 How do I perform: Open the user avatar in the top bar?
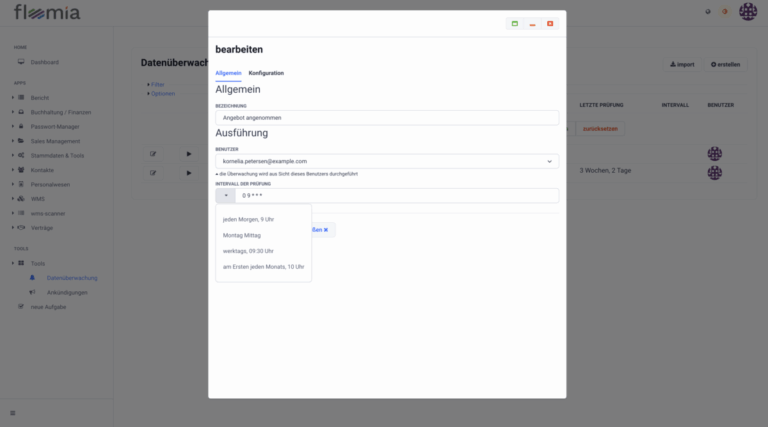pyautogui.click(x=748, y=12)
